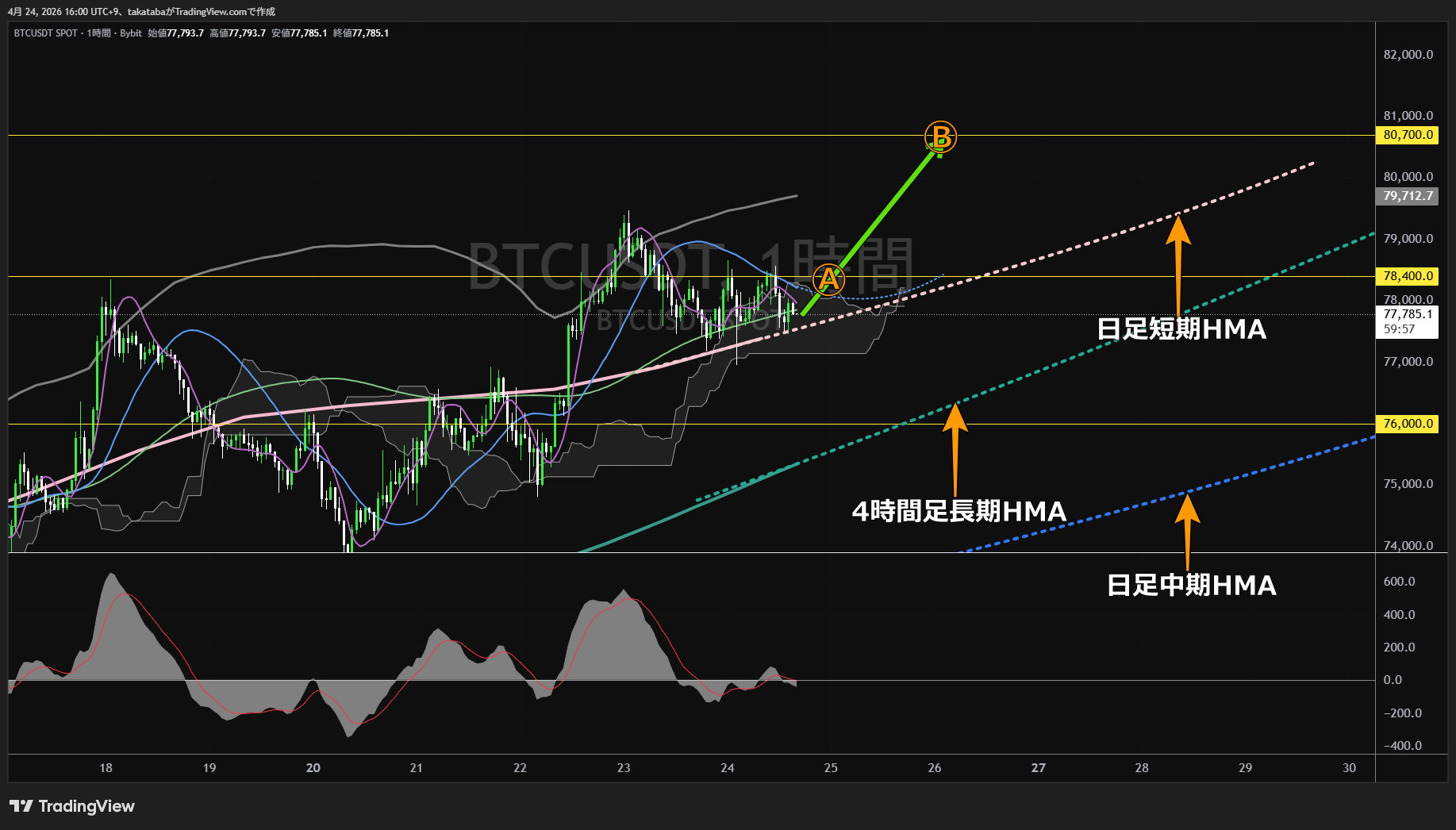This screenshot has height=830, width=1456.
Task: Click the current price label 77,785.1
Action: tap(1408, 314)
